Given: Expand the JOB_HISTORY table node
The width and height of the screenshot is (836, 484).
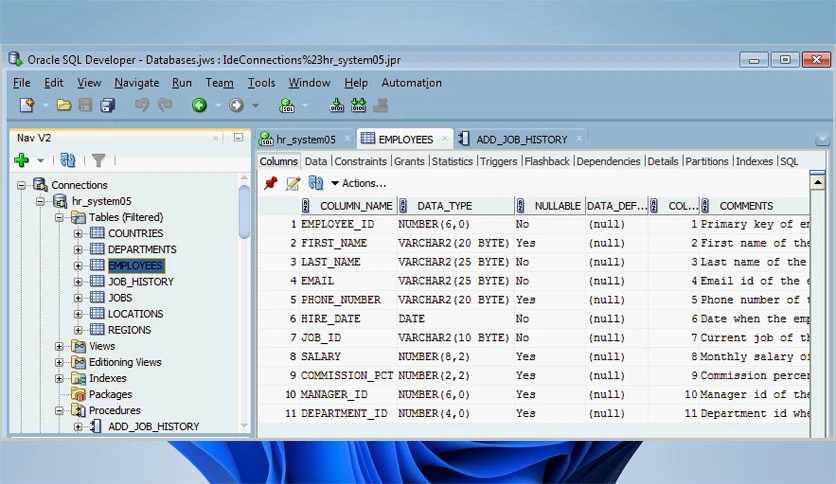Looking at the screenshot, I should [78, 282].
